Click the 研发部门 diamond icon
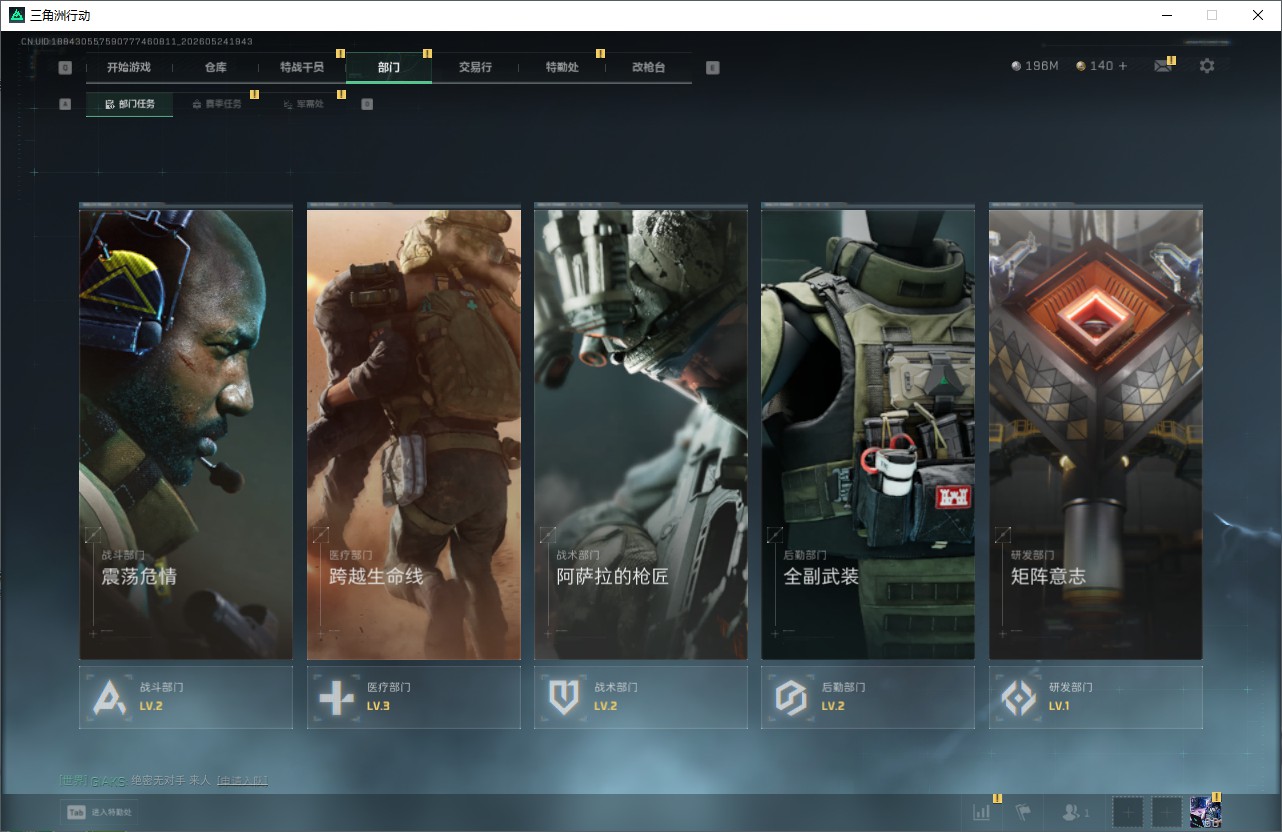This screenshot has height=832, width=1282. click(1019, 697)
